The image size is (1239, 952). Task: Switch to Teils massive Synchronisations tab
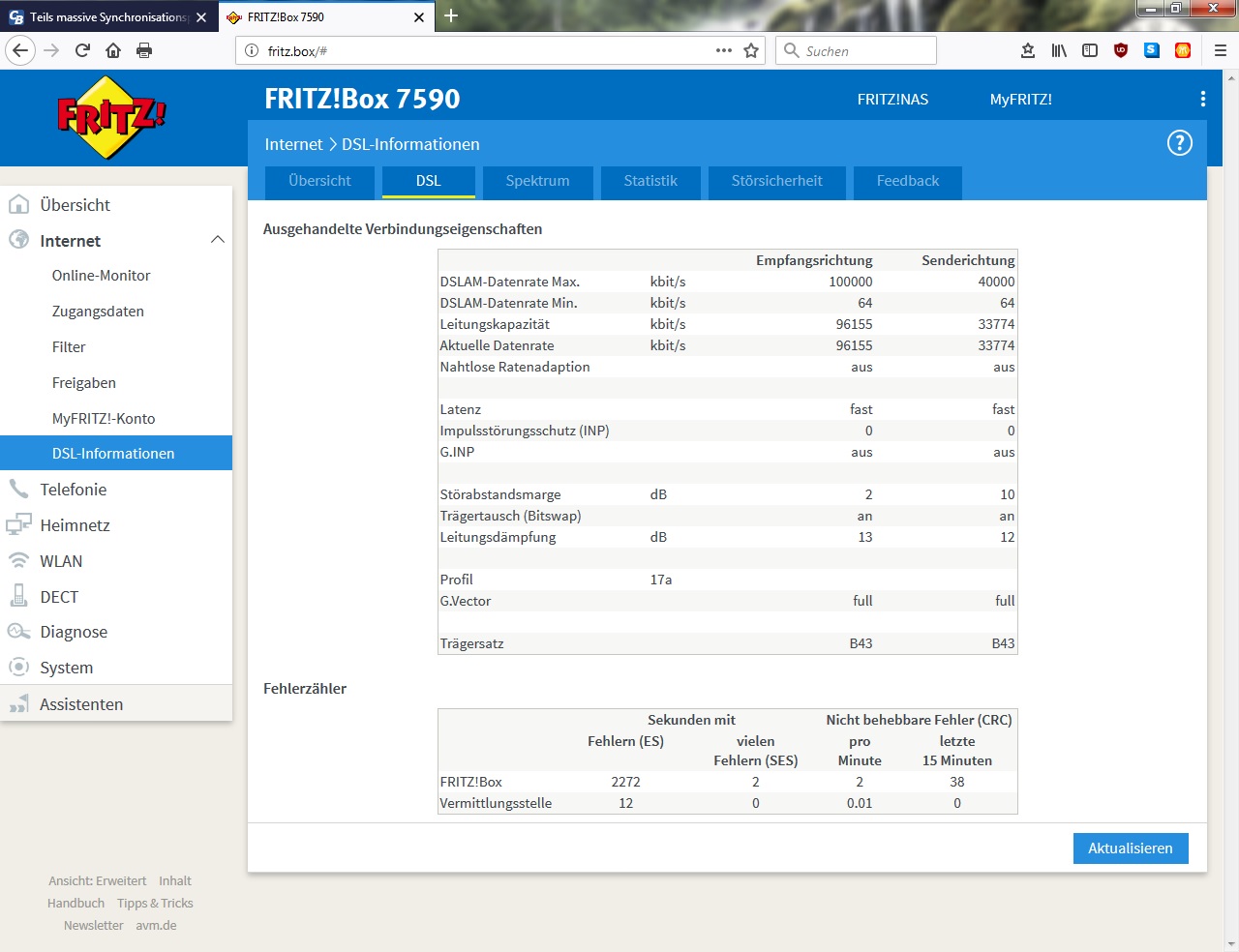(106, 16)
